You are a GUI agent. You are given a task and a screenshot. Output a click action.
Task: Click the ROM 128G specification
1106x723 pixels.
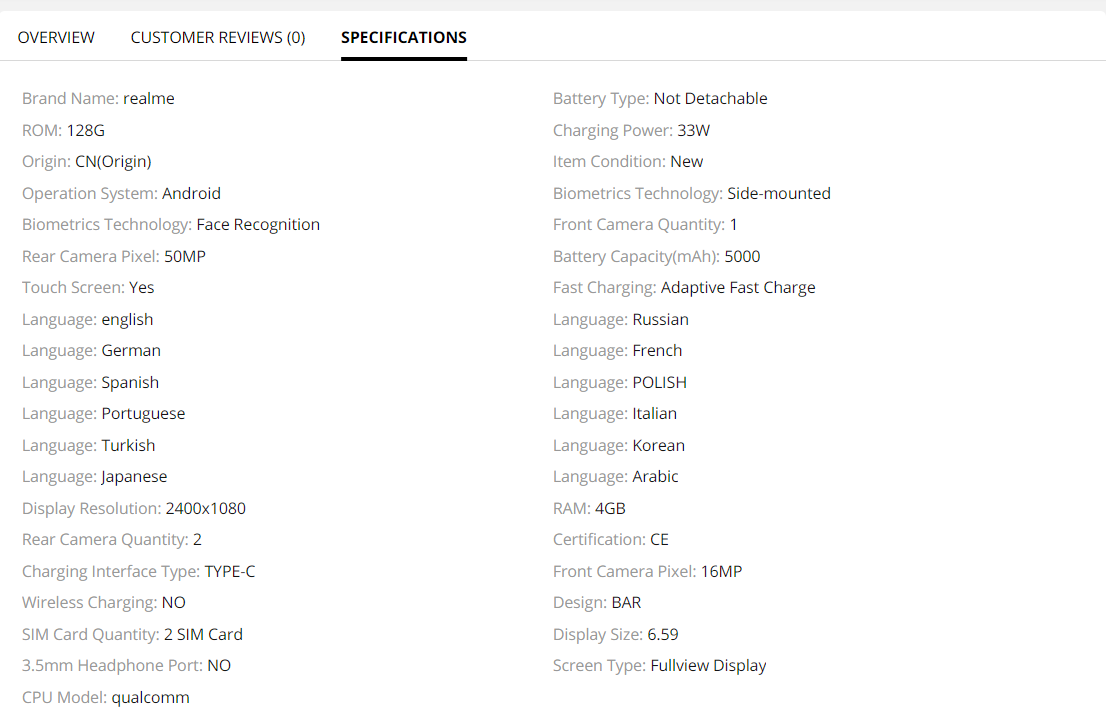point(63,130)
